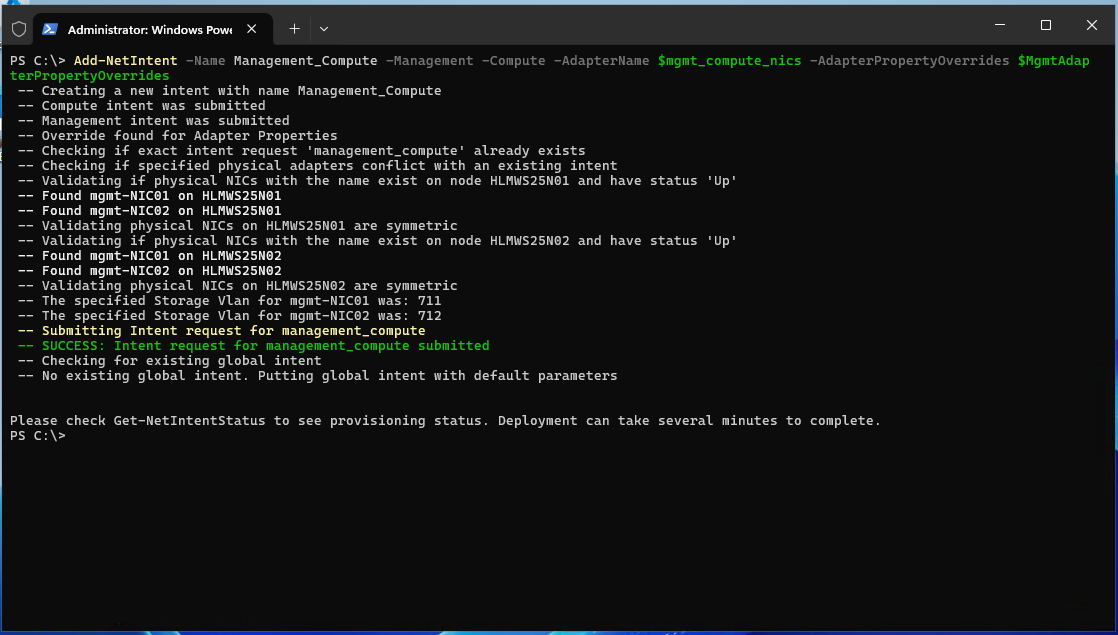
Task: Click the empty PS C:\> prompt at bottom
Action: coord(38,436)
